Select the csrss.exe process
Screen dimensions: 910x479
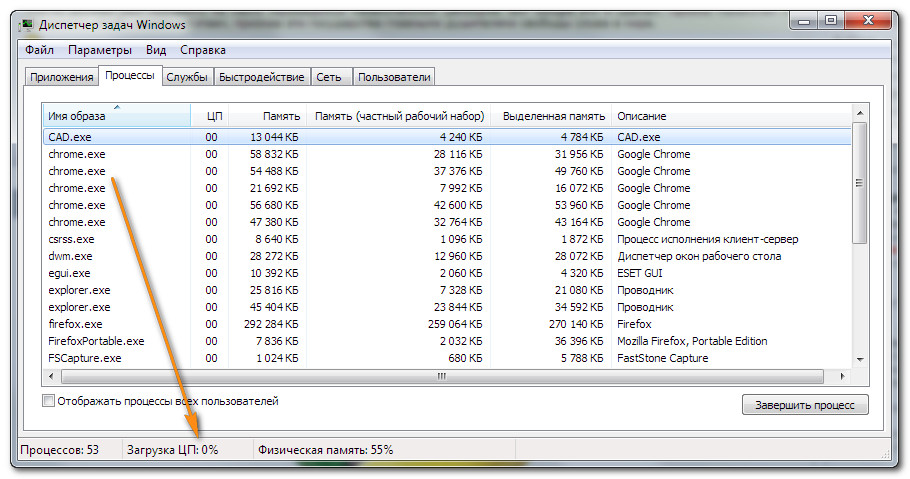click(x=447, y=239)
